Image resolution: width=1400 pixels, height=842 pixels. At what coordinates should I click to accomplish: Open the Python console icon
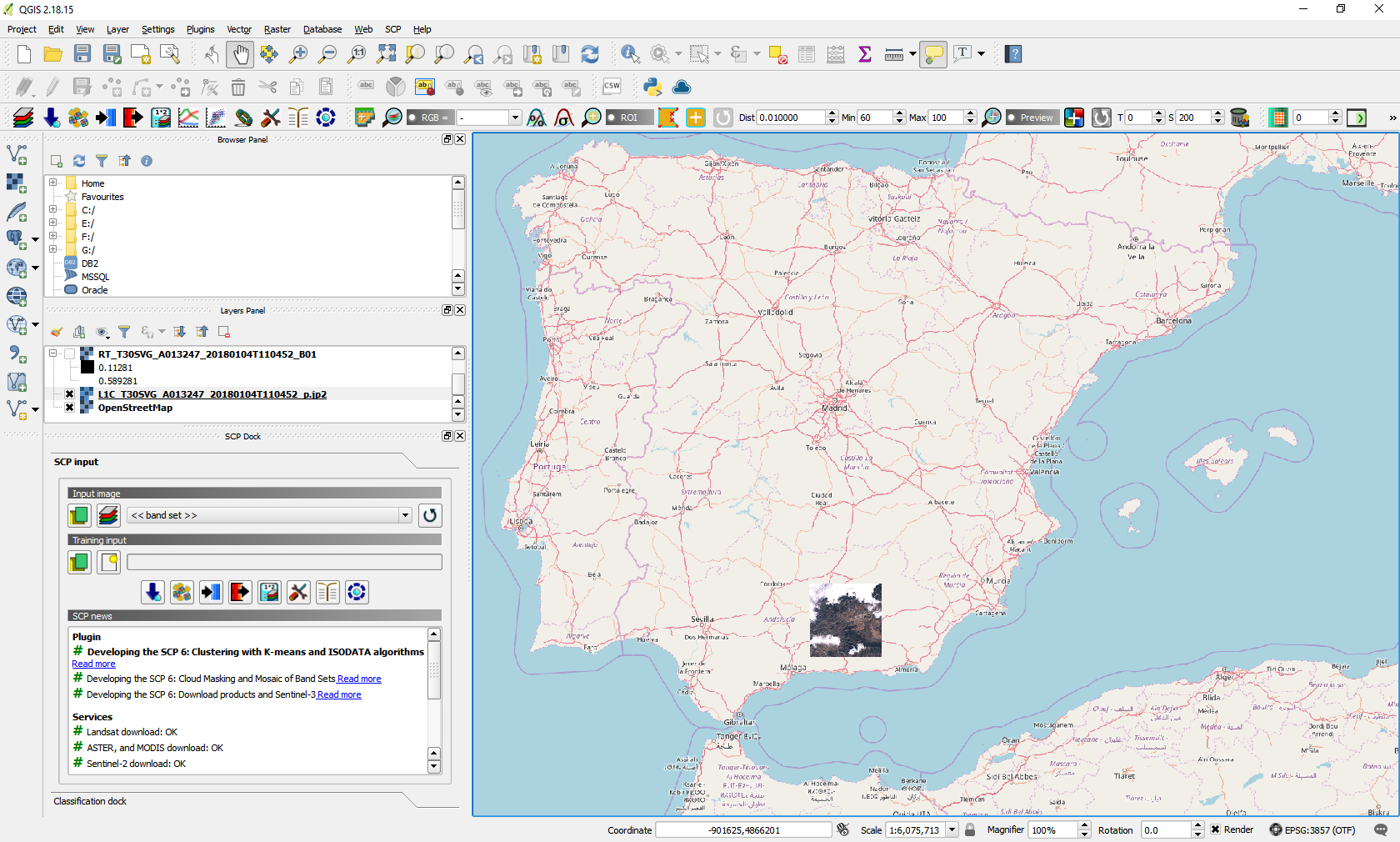[x=652, y=87]
